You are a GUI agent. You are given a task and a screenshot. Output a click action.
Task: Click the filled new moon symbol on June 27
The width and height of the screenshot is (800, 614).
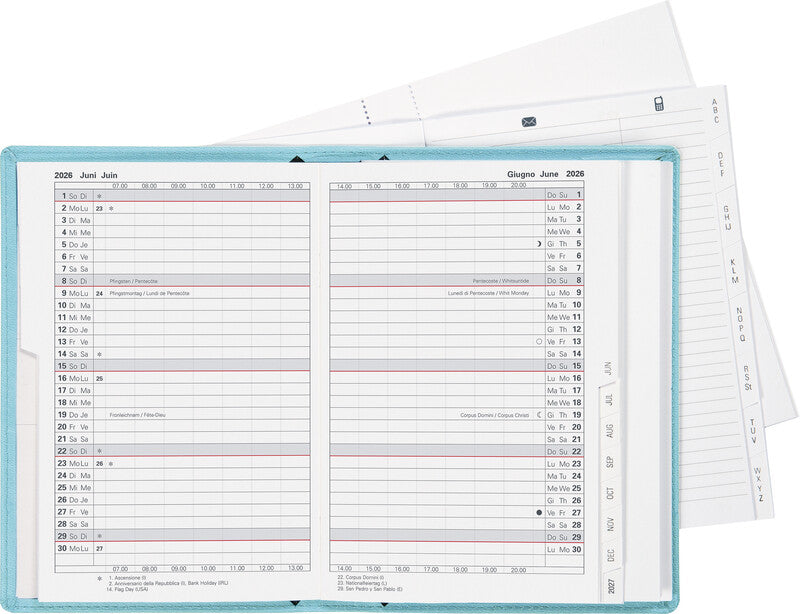pyautogui.click(x=539, y=512)
